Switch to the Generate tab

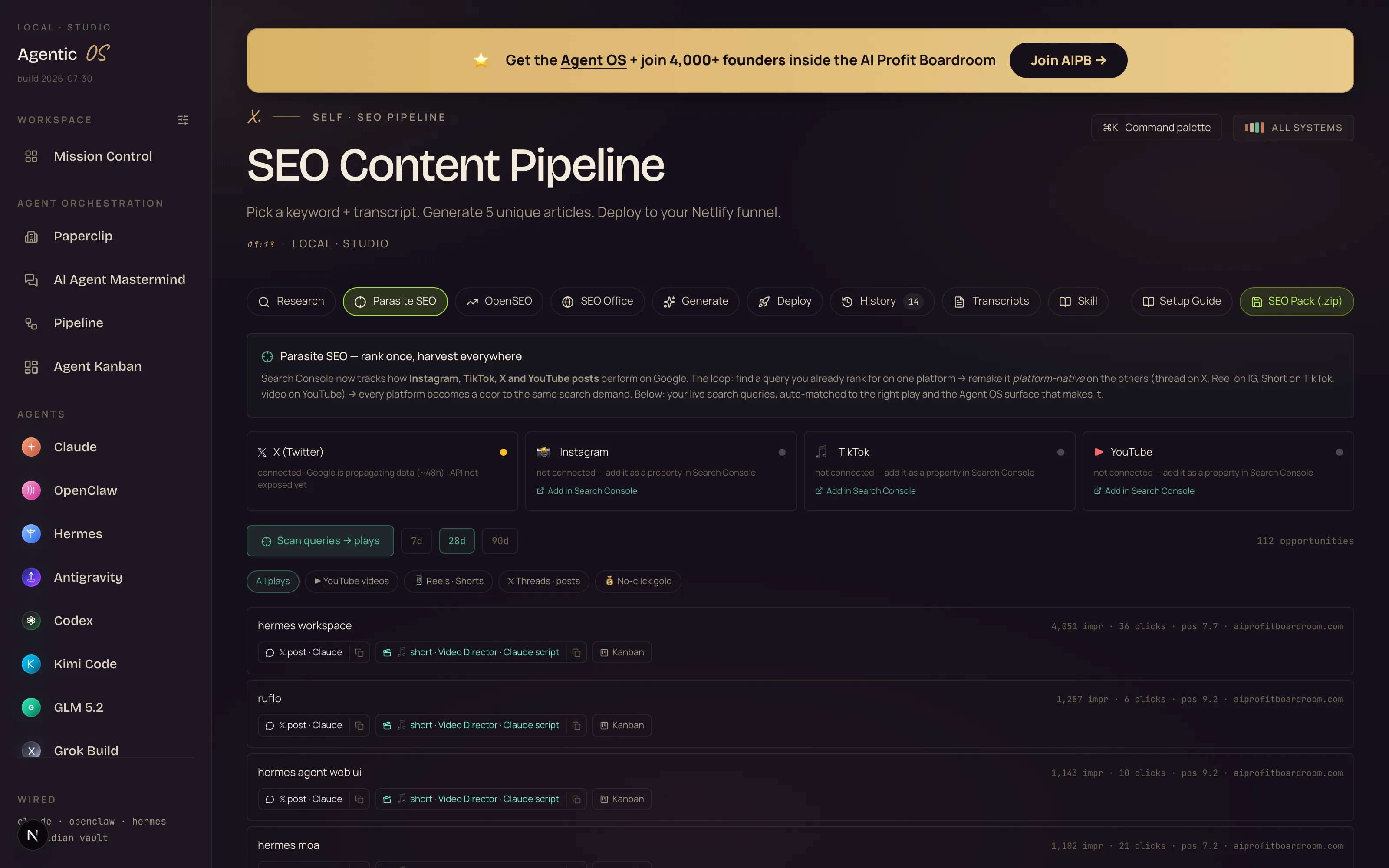pyautogui.click(x=695, y=301)
